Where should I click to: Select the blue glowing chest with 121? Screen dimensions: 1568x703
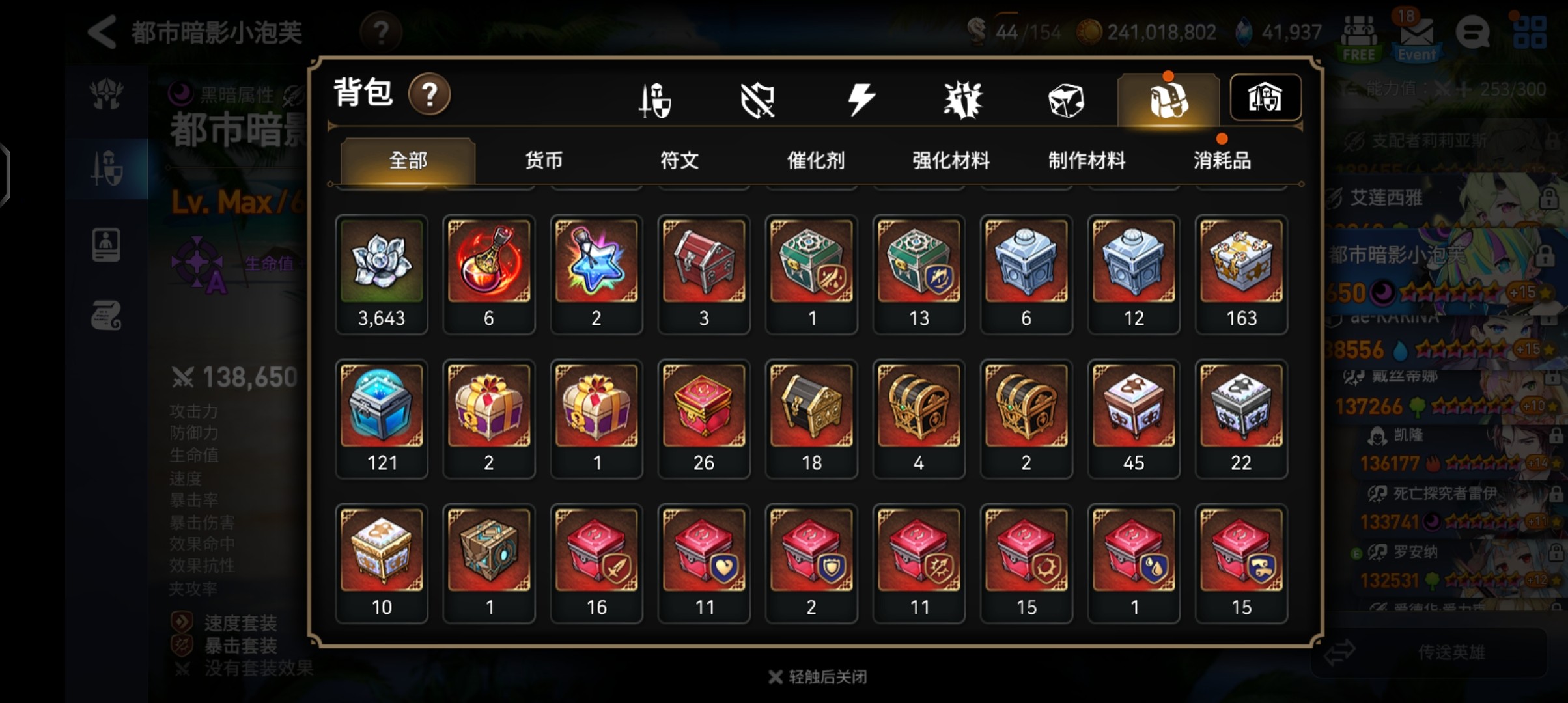pyautogui.click(x=382, y=419)
